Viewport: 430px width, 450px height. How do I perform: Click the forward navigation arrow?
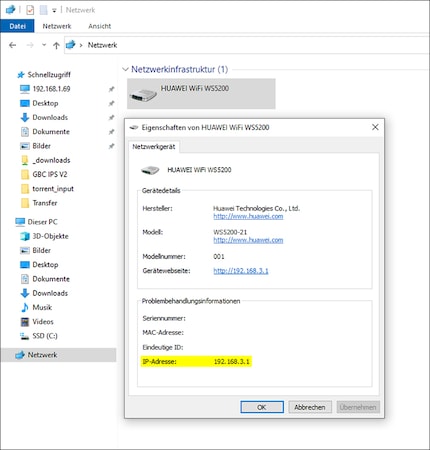tap(30, 45)
